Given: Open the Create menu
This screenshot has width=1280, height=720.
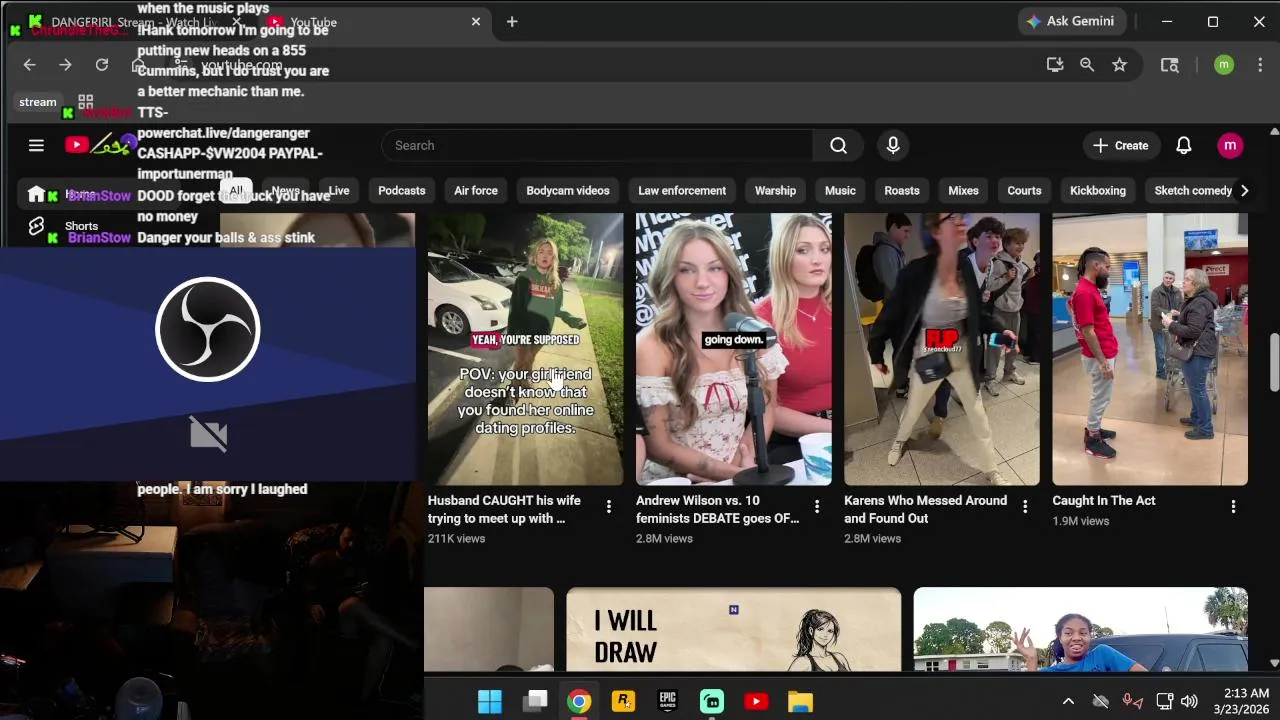Looking at the screenshot, I should pyautogui.click(x=1121, y=146).
